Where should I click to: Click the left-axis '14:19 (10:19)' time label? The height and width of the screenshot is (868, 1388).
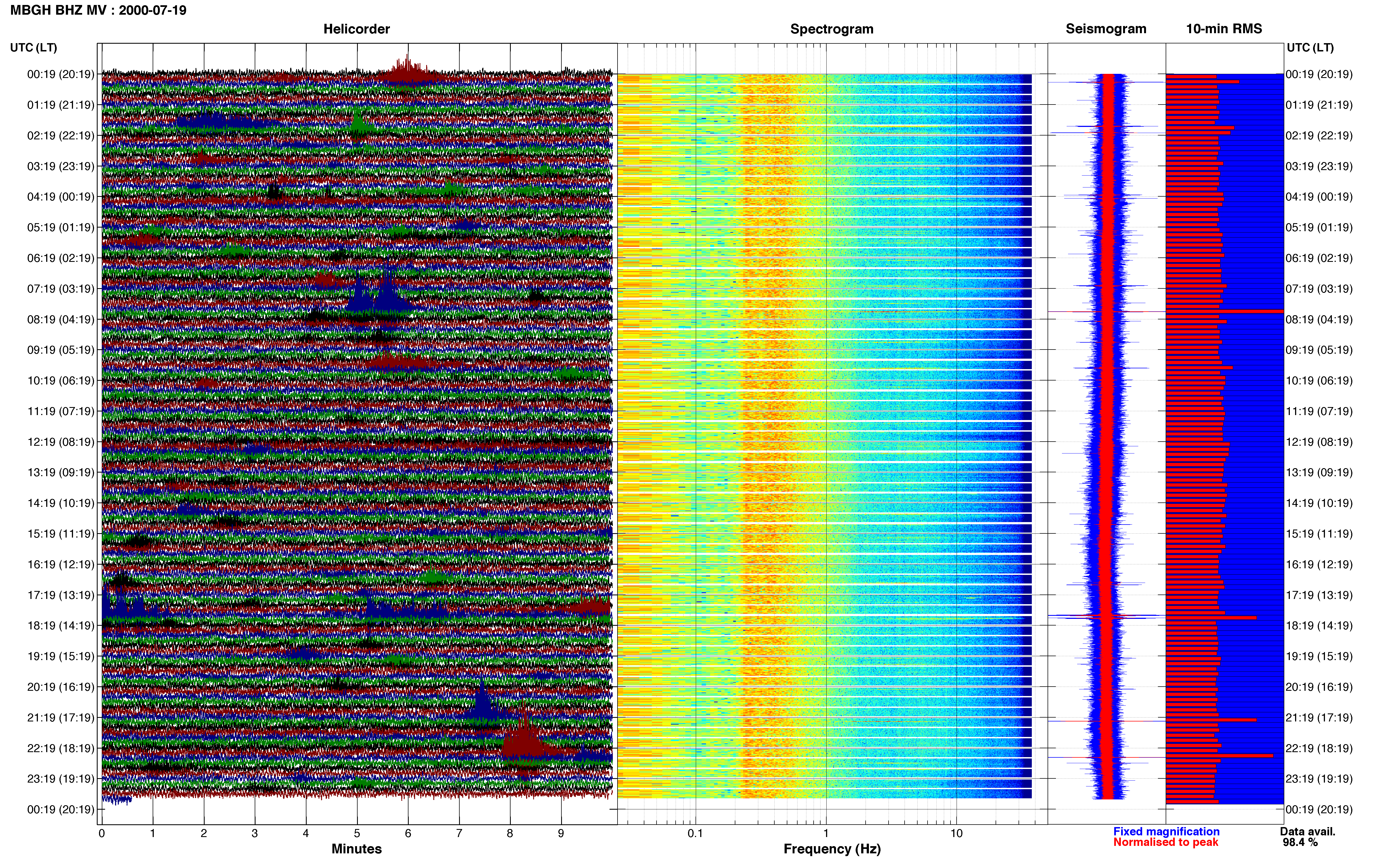pos(60,504)
